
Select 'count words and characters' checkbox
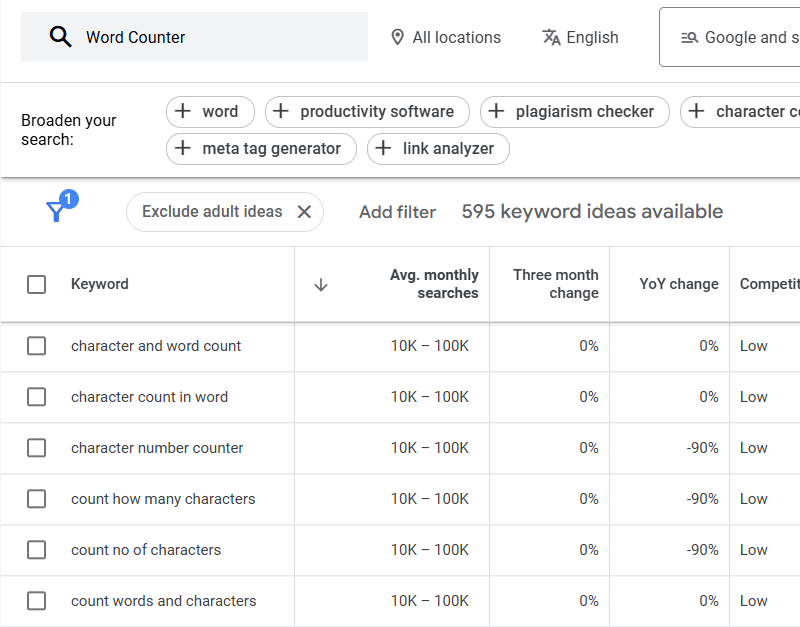(37, 601)
